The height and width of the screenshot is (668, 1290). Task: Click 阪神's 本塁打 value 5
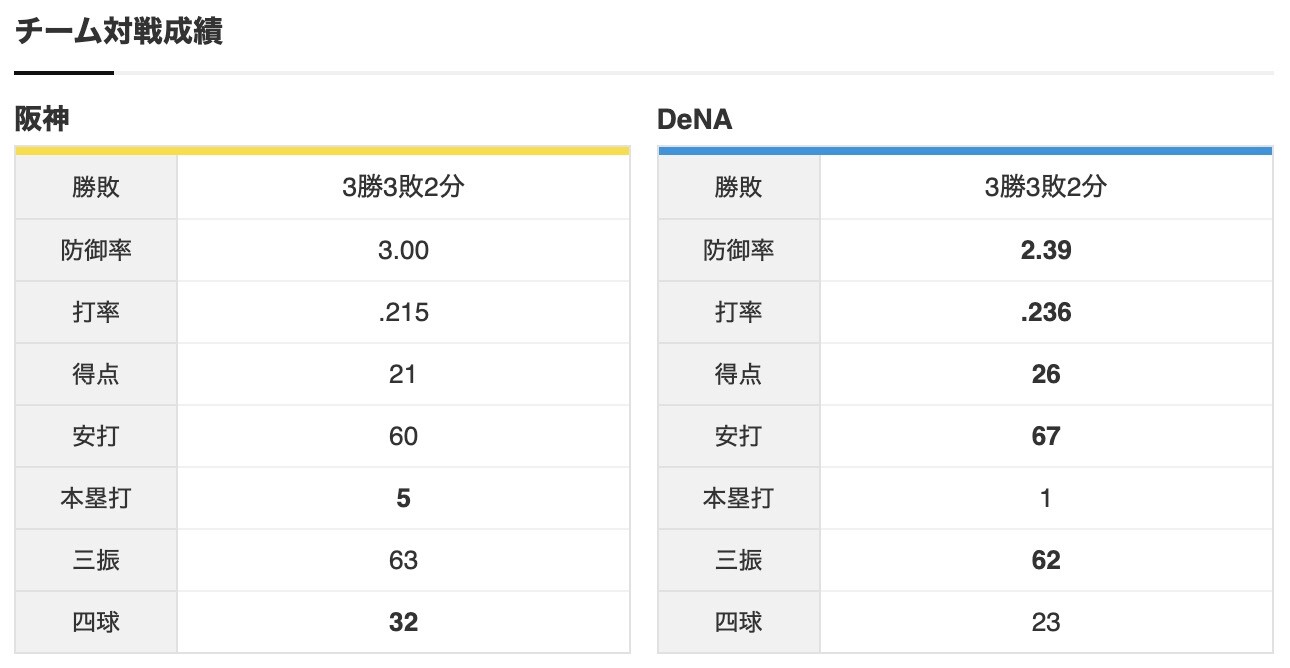click(x=403, y=498)
